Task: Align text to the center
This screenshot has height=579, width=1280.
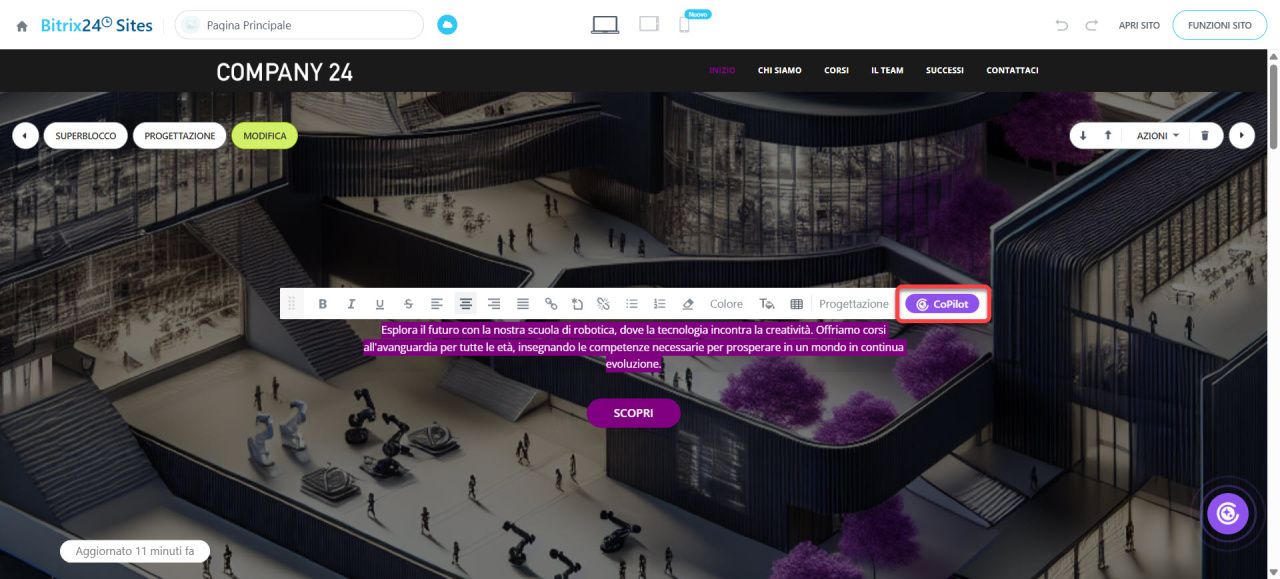Action: pos(465,304)
